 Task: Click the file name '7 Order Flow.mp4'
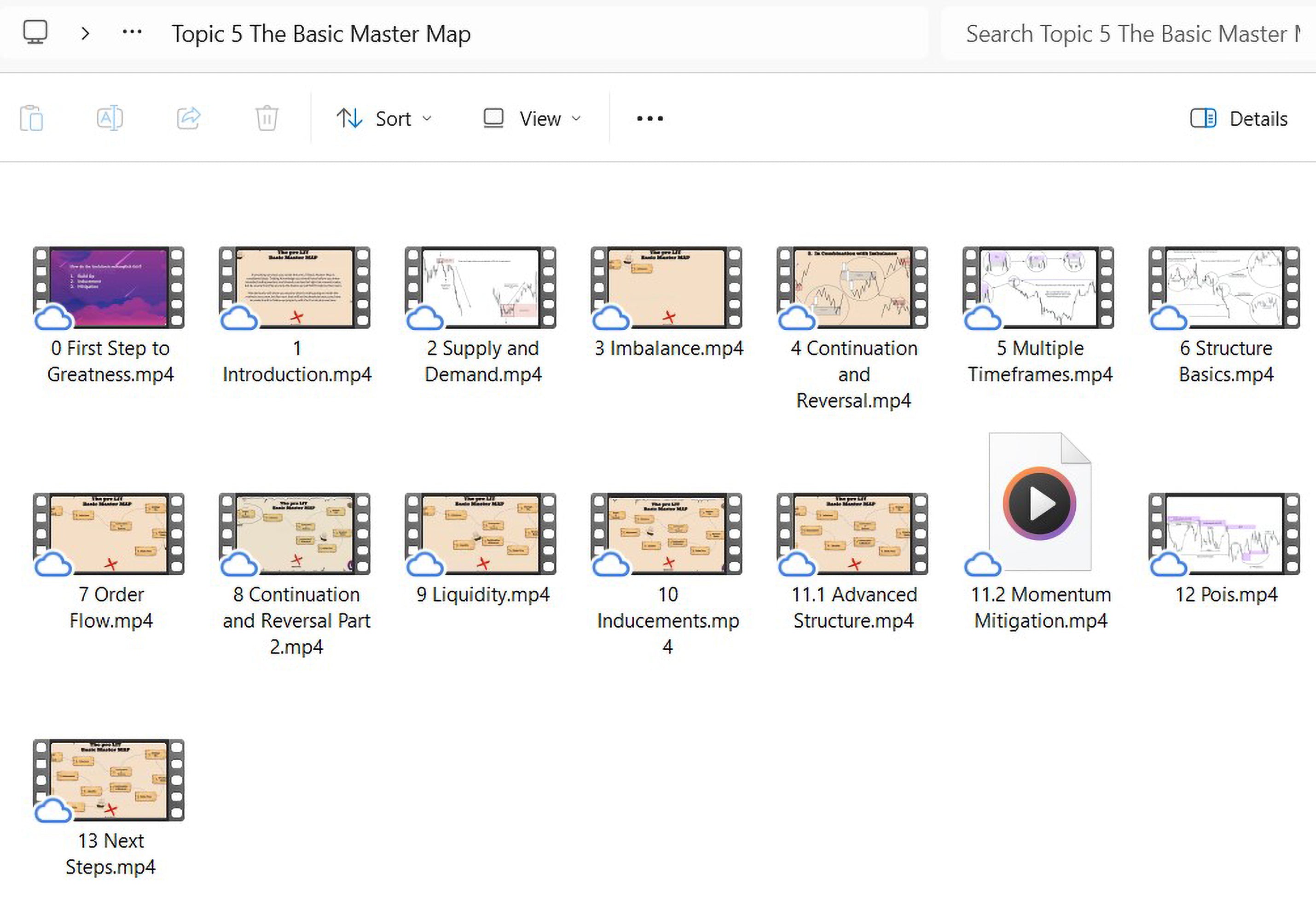point(110,607)
